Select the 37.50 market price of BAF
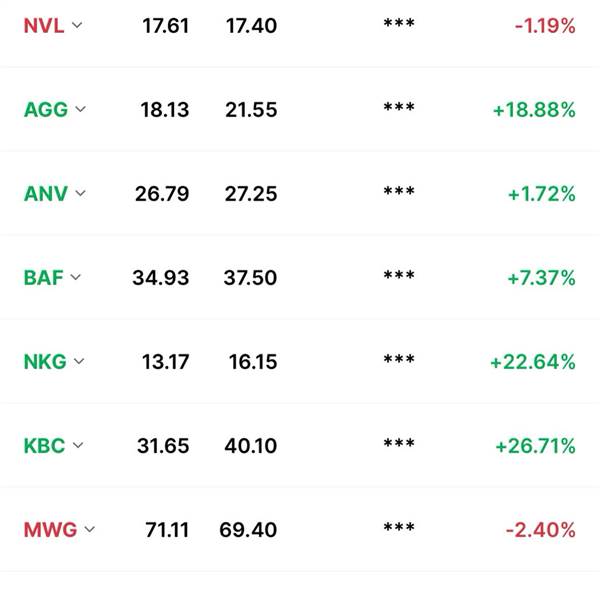 (250, 278)
